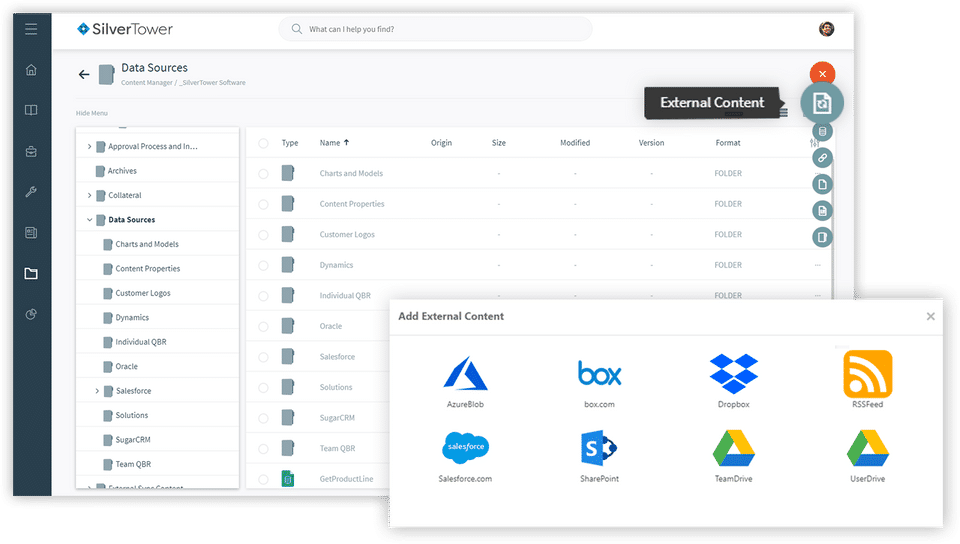The width and height of the screenshot is (960, 544).
Task: Select the Salesforce row checkbox
Action: click(263, 357)
